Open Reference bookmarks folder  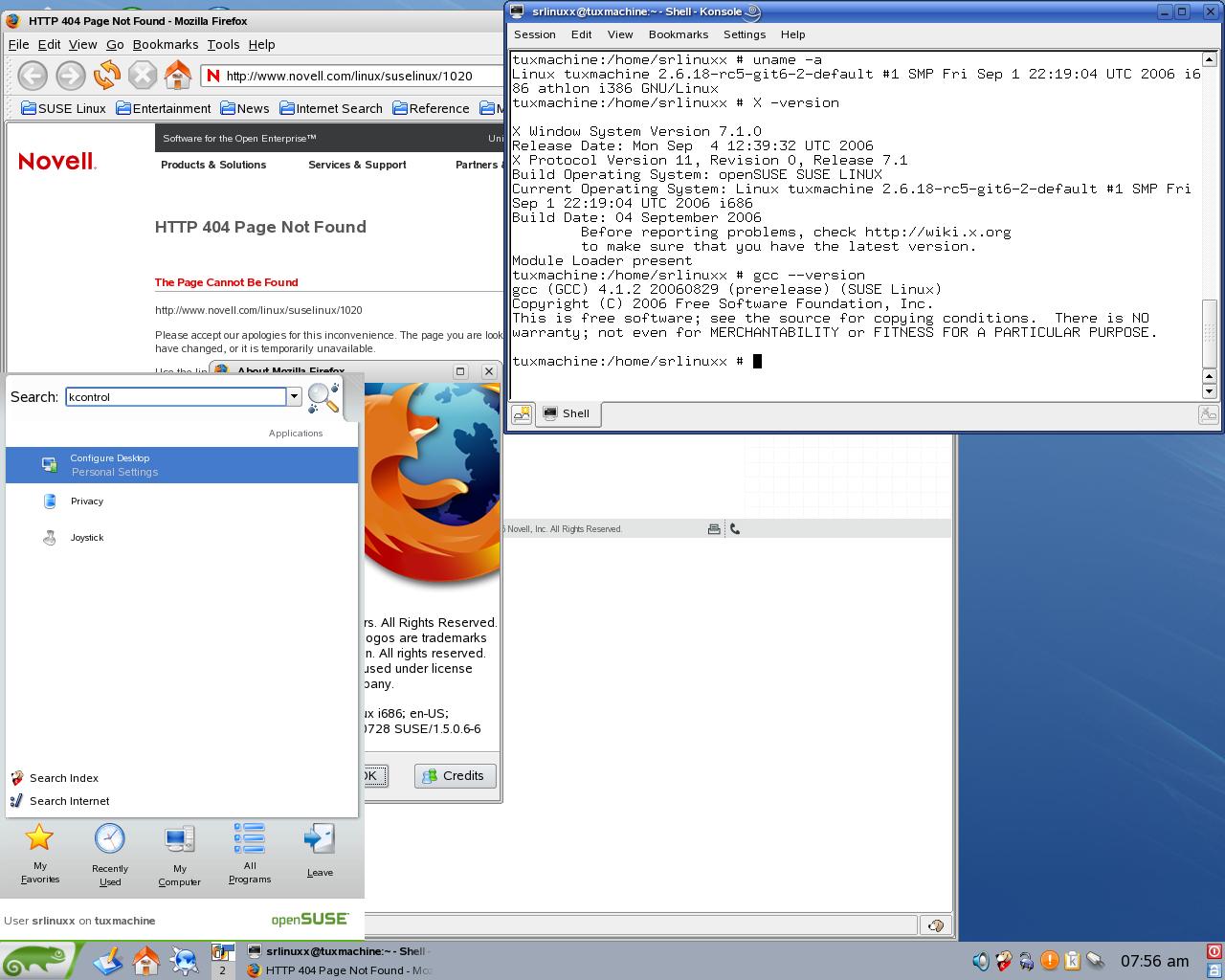point(431,108)
